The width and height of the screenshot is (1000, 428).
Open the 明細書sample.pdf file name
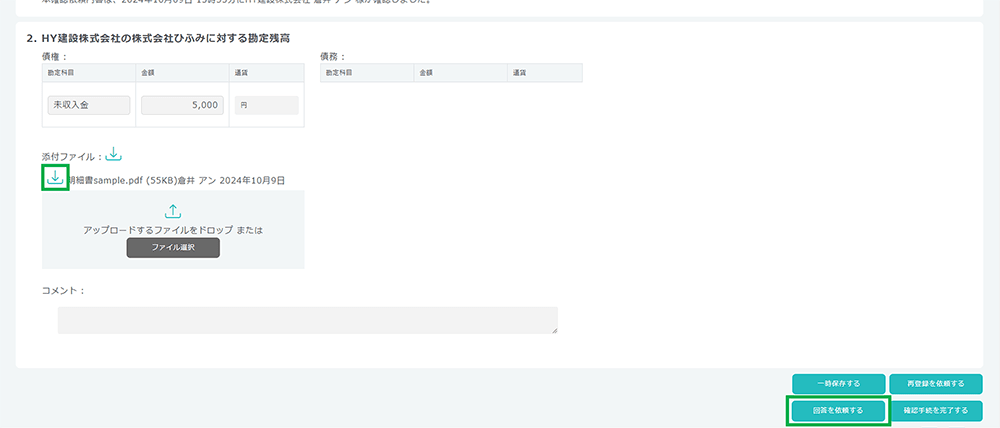click(106, 181)
